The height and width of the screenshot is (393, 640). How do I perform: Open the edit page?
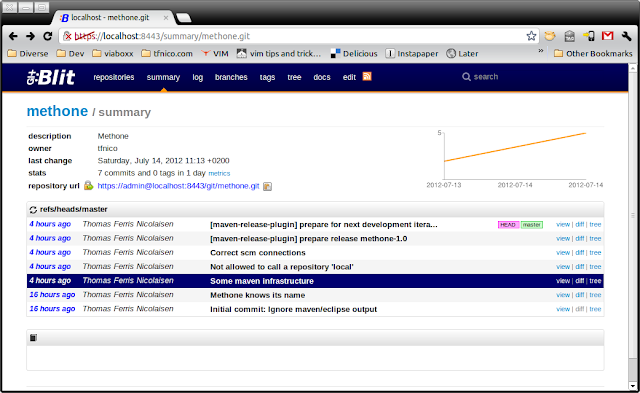tap(349, 77)
